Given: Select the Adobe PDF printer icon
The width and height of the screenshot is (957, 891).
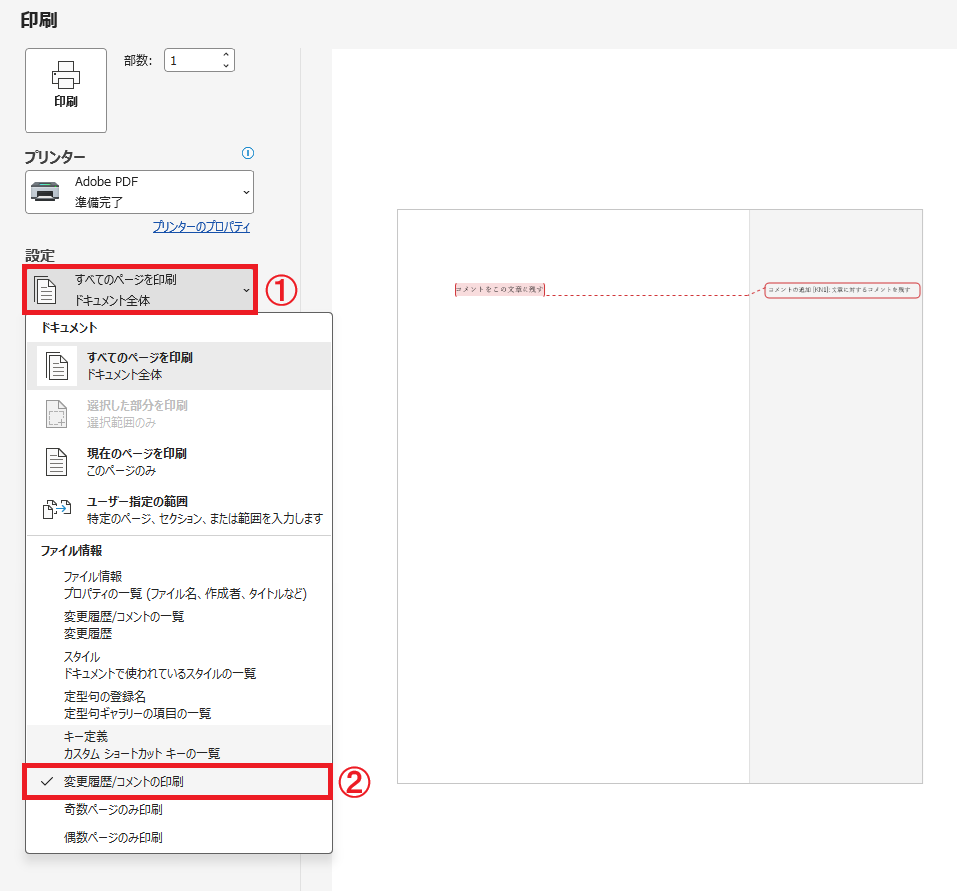Looking at the screenshot, I should (45, 191).
